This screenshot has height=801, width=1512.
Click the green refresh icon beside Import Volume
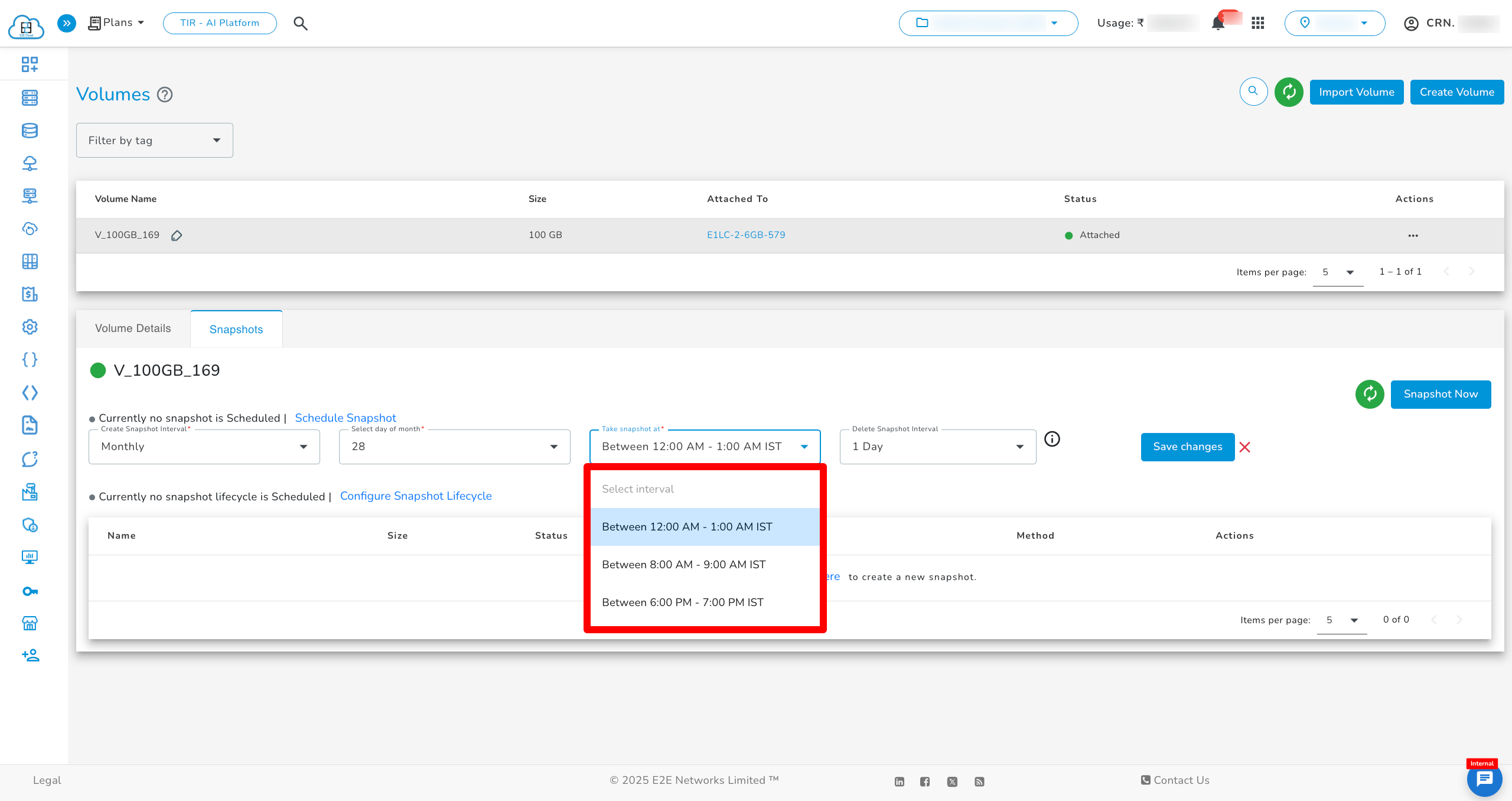coord(1289,92)
